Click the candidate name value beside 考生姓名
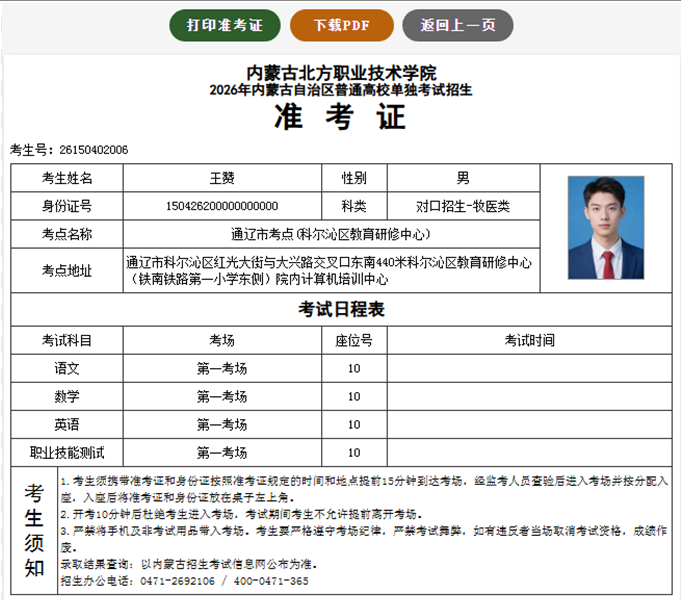The height and width of the screenshot is (600, 681). pos(222,178)
